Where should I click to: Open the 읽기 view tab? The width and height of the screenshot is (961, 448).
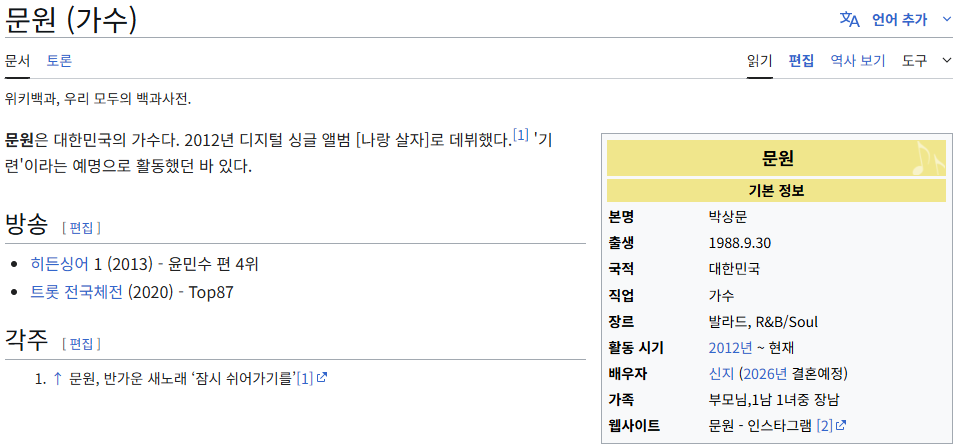coord(760,61)
